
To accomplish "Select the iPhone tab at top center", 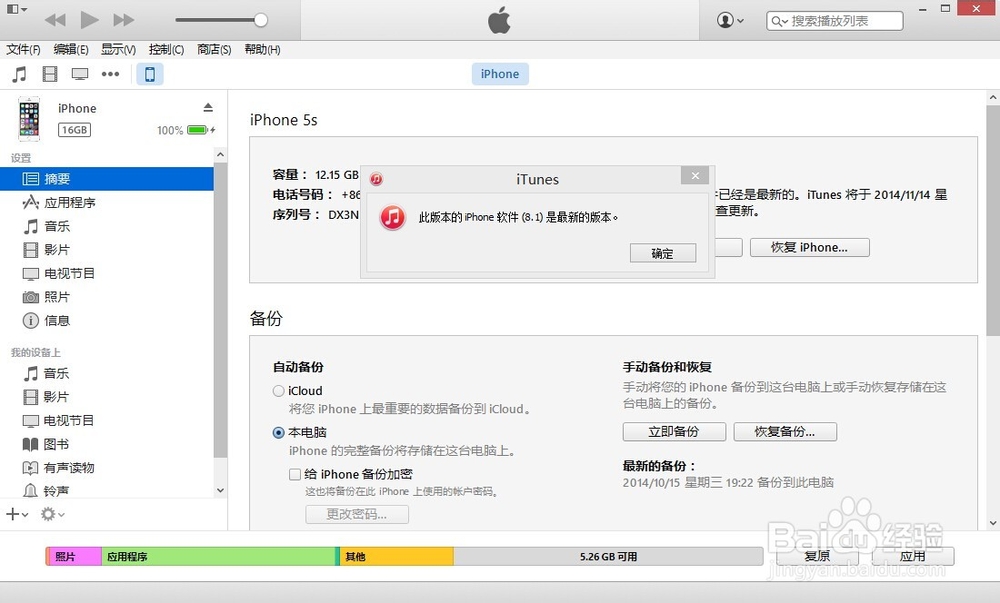I will (x=500, y=74).
